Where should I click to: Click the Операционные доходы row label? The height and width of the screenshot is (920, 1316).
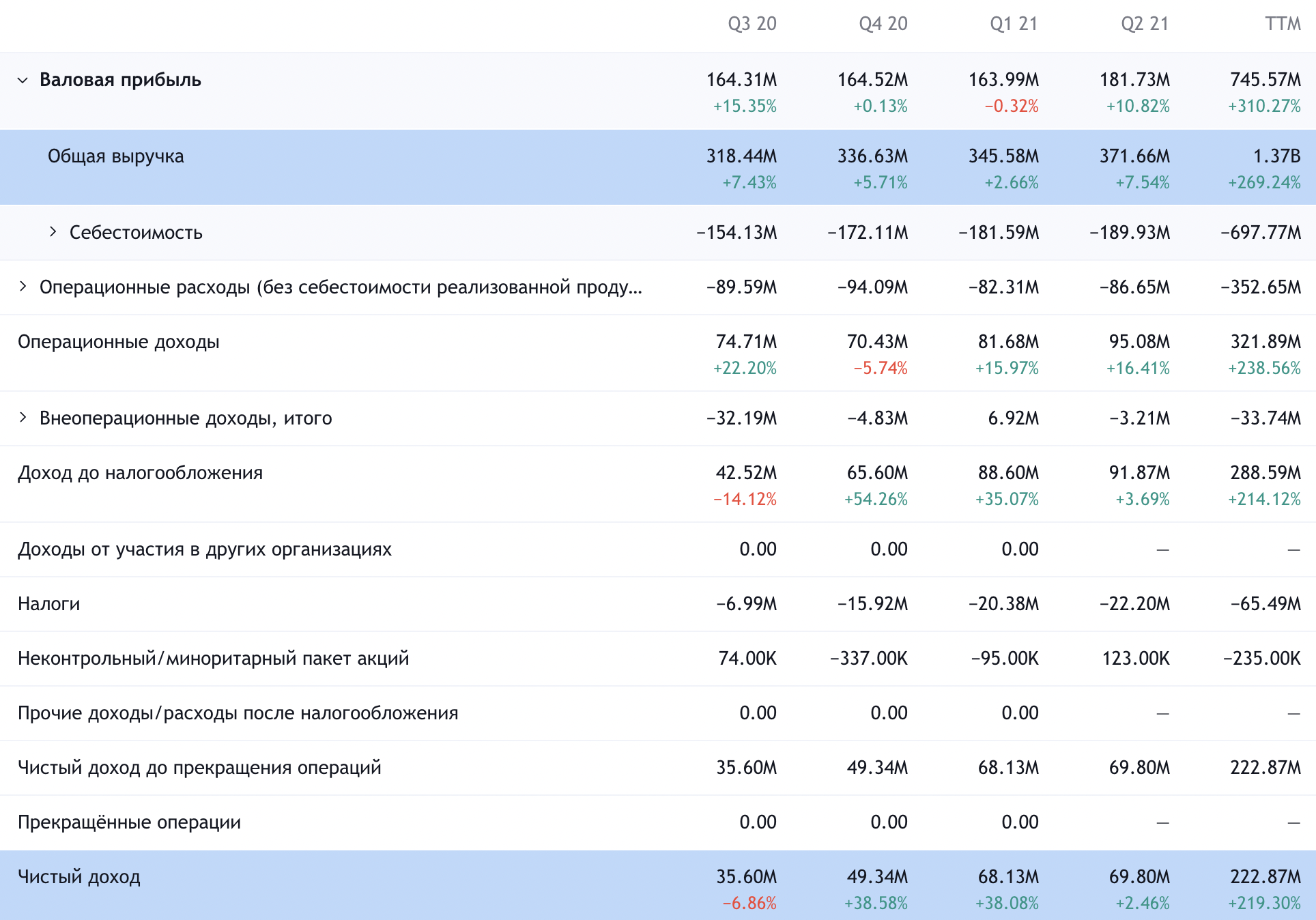pyautogui.click(x=119, y=342)
